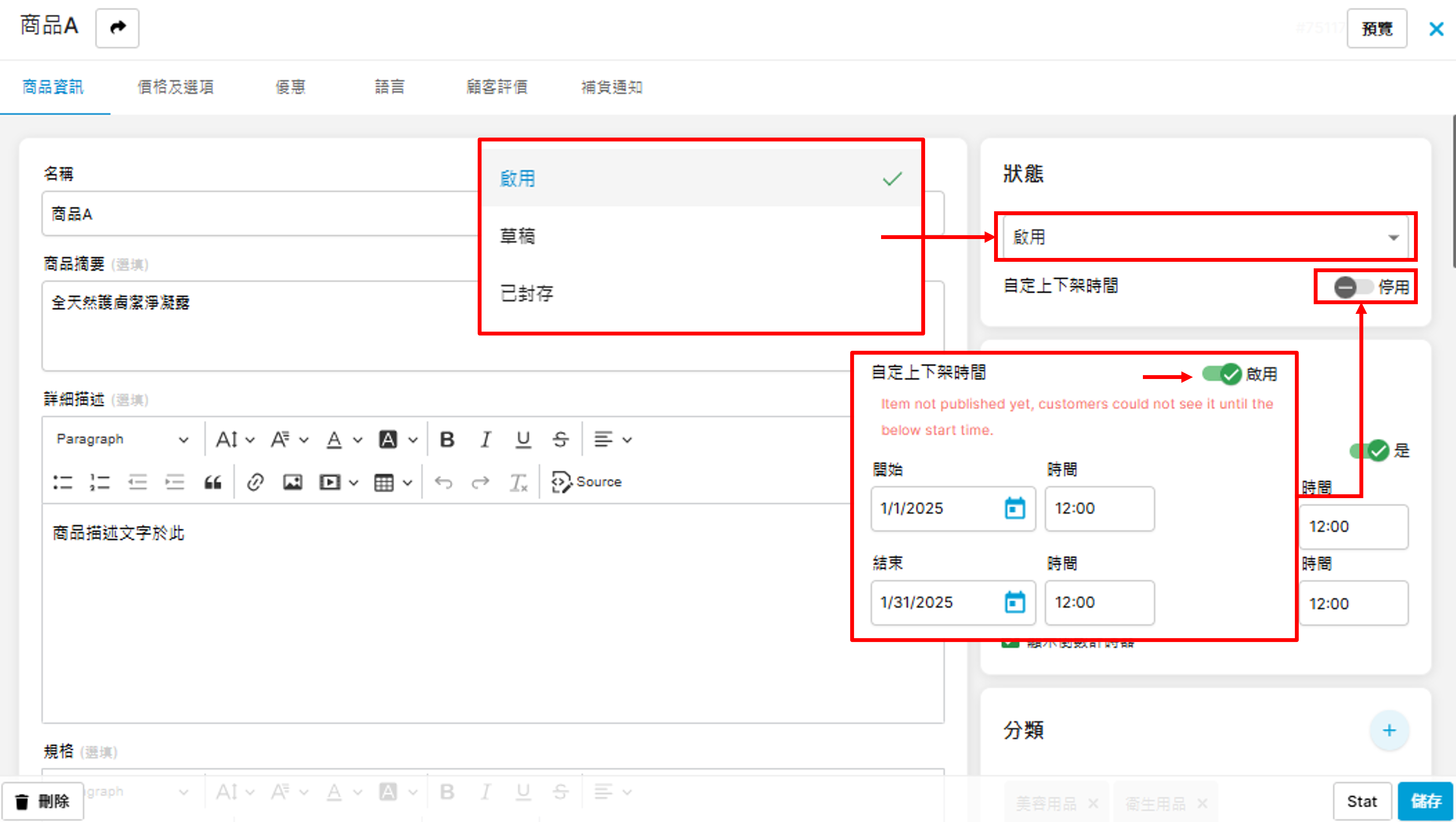Expand the font color dropdown
1456x822 pixels.
click(x=358, y=440)
